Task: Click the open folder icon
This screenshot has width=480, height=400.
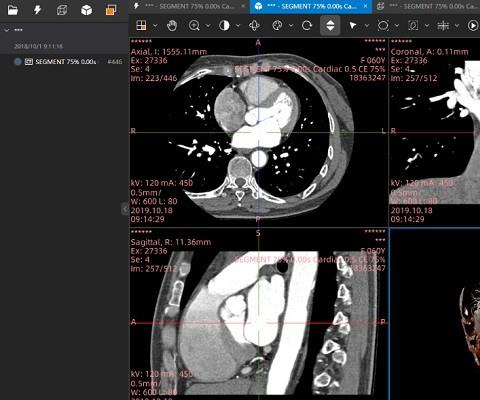Action: coord(13,10)
